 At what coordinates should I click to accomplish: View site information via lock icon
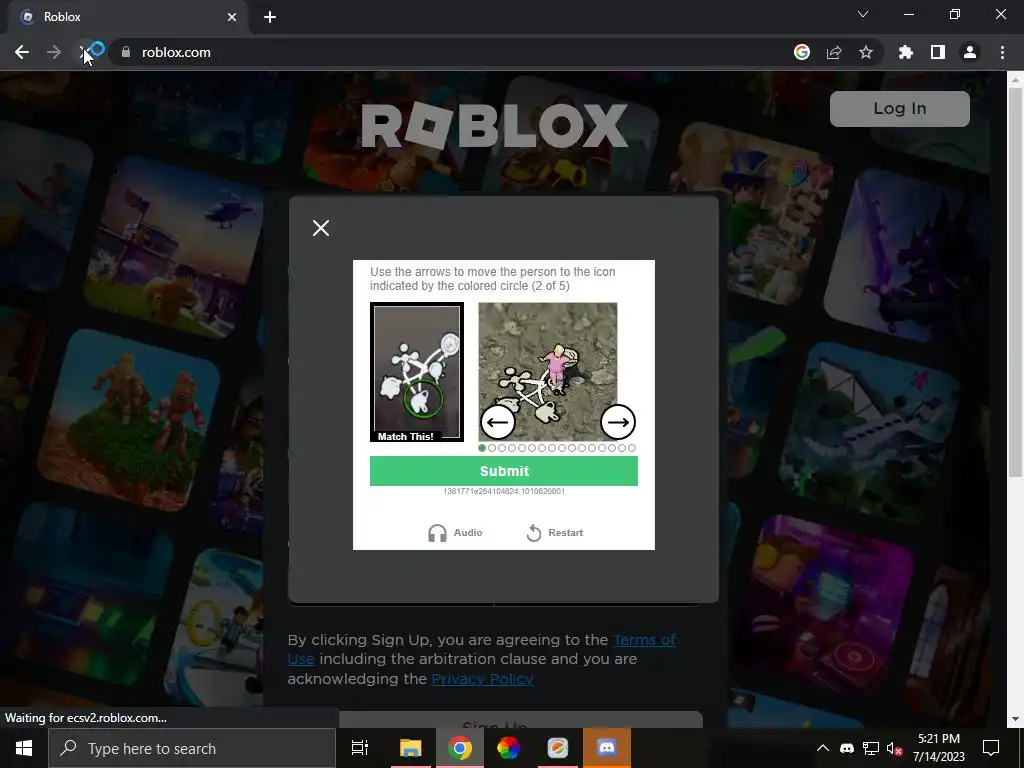click(x=126, y=52)
